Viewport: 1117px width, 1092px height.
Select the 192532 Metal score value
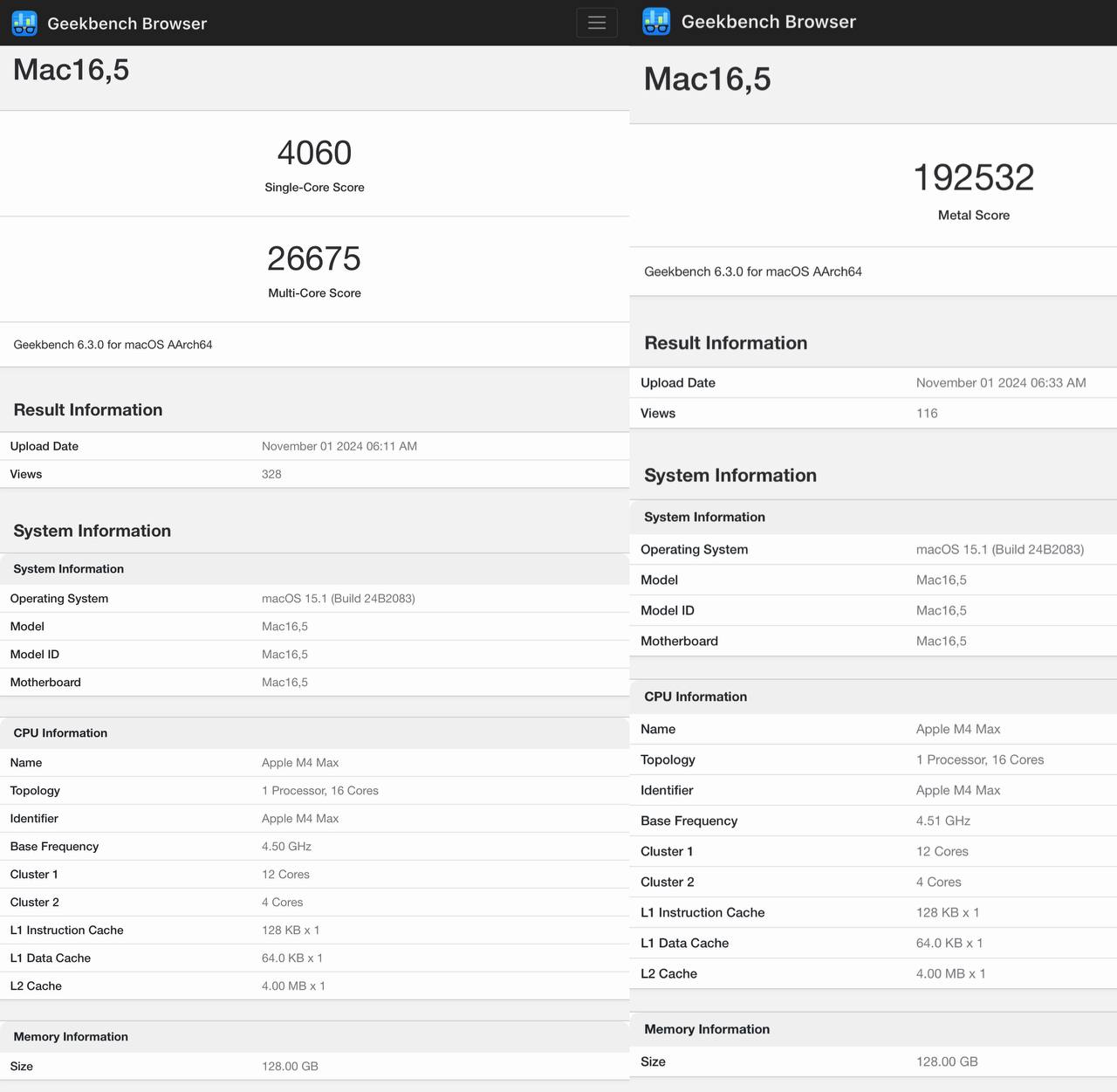(974, 177)
